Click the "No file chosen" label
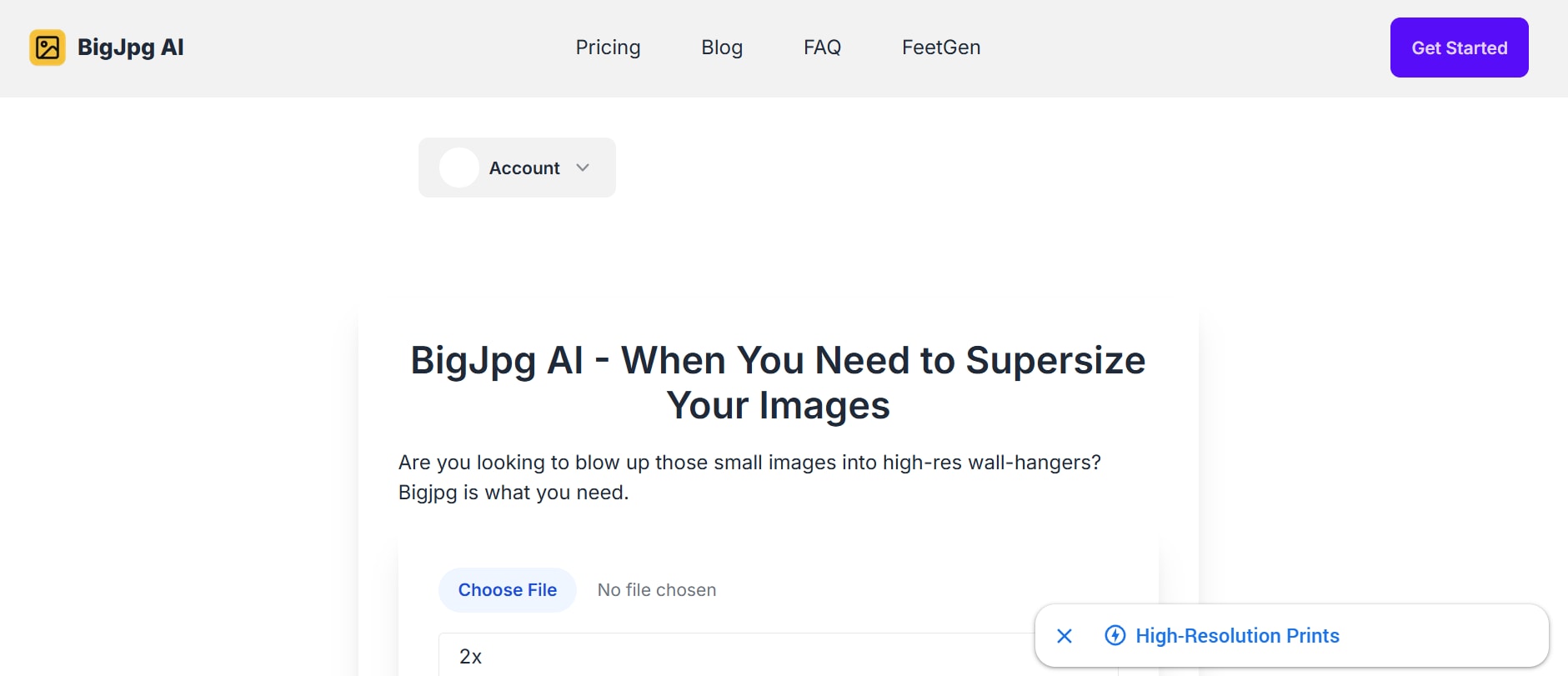This screenshot has height=676, width=1568. click(x=657, y=590)
